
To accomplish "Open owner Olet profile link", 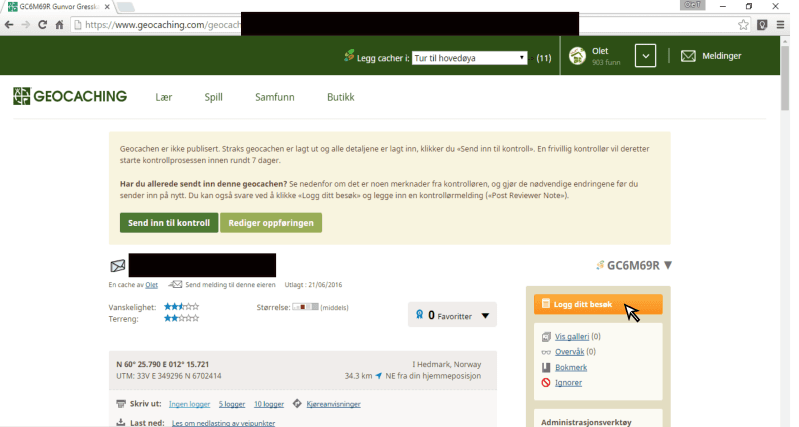I will point(151,285).
